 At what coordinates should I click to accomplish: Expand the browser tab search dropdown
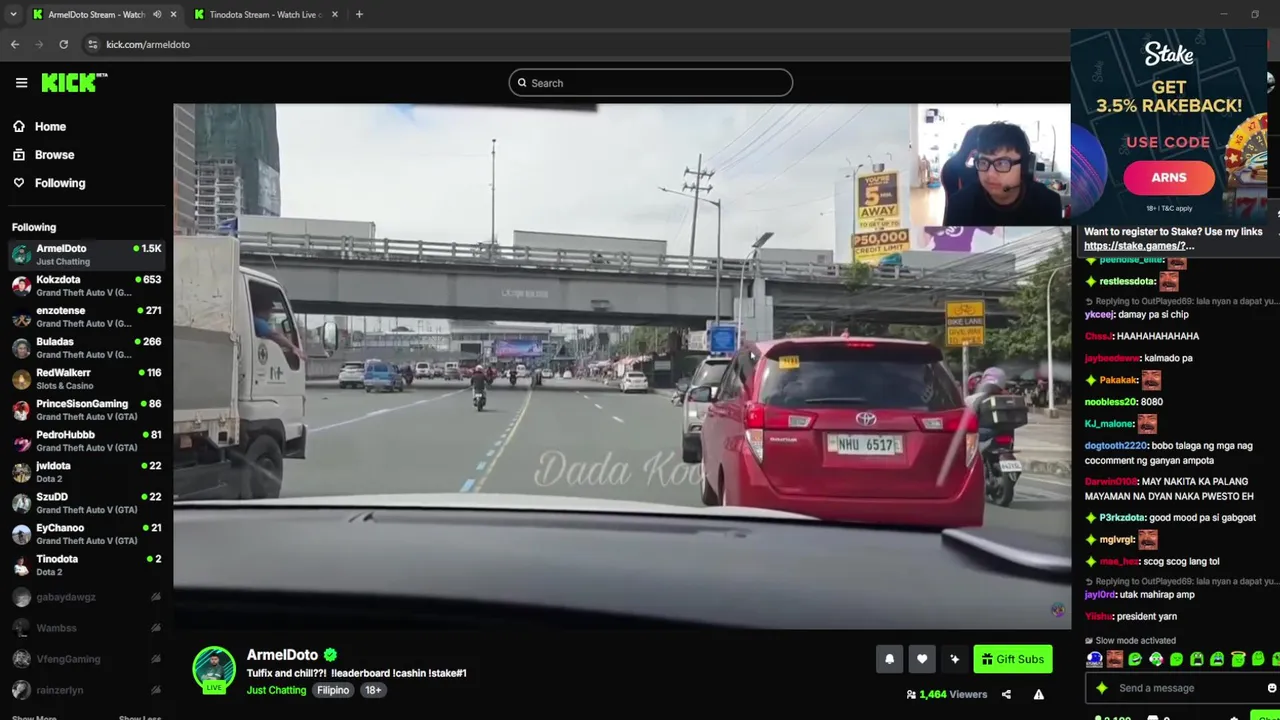pos(13,14)
